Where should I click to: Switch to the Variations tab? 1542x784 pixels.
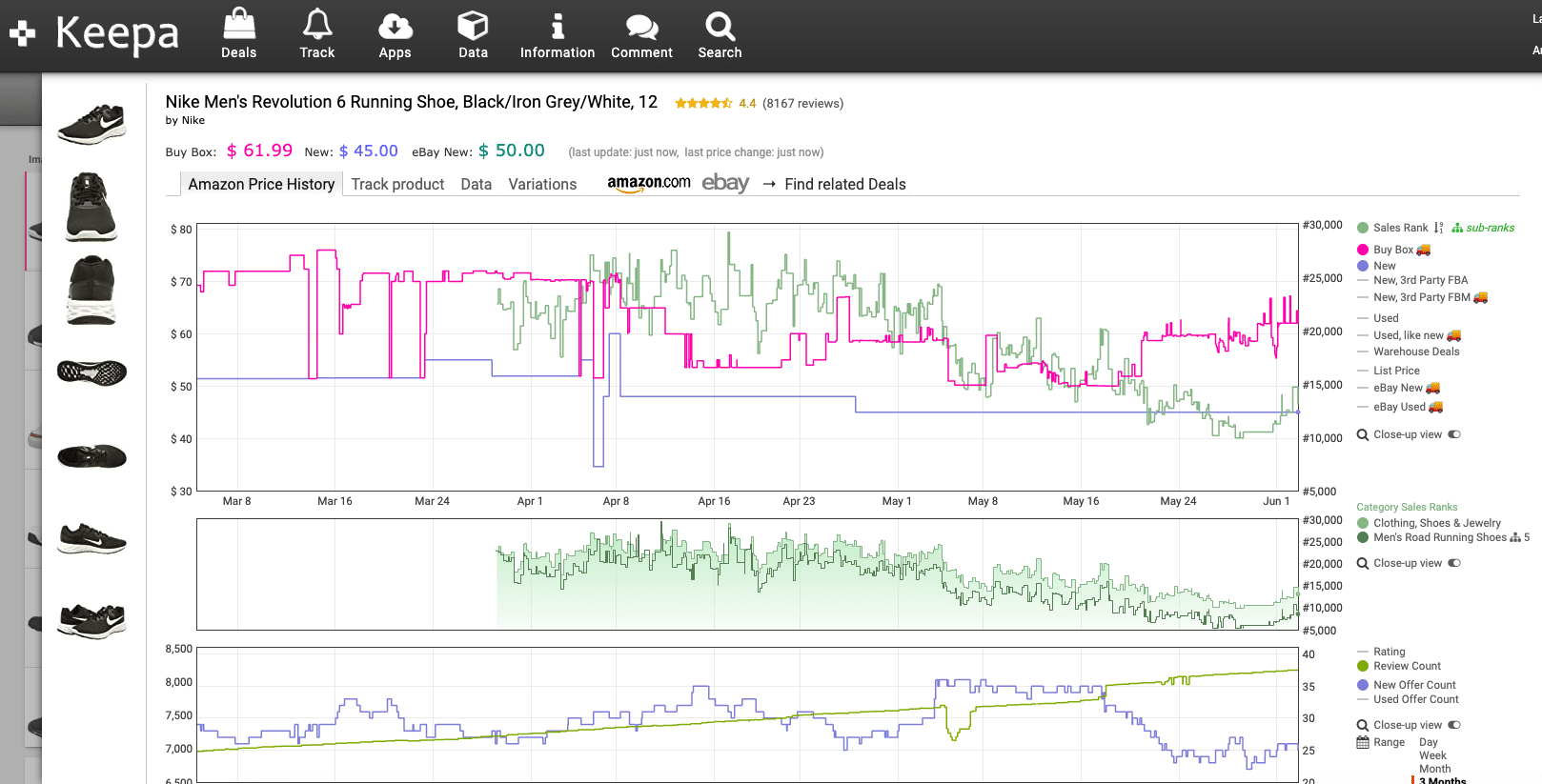click(542, 184)
